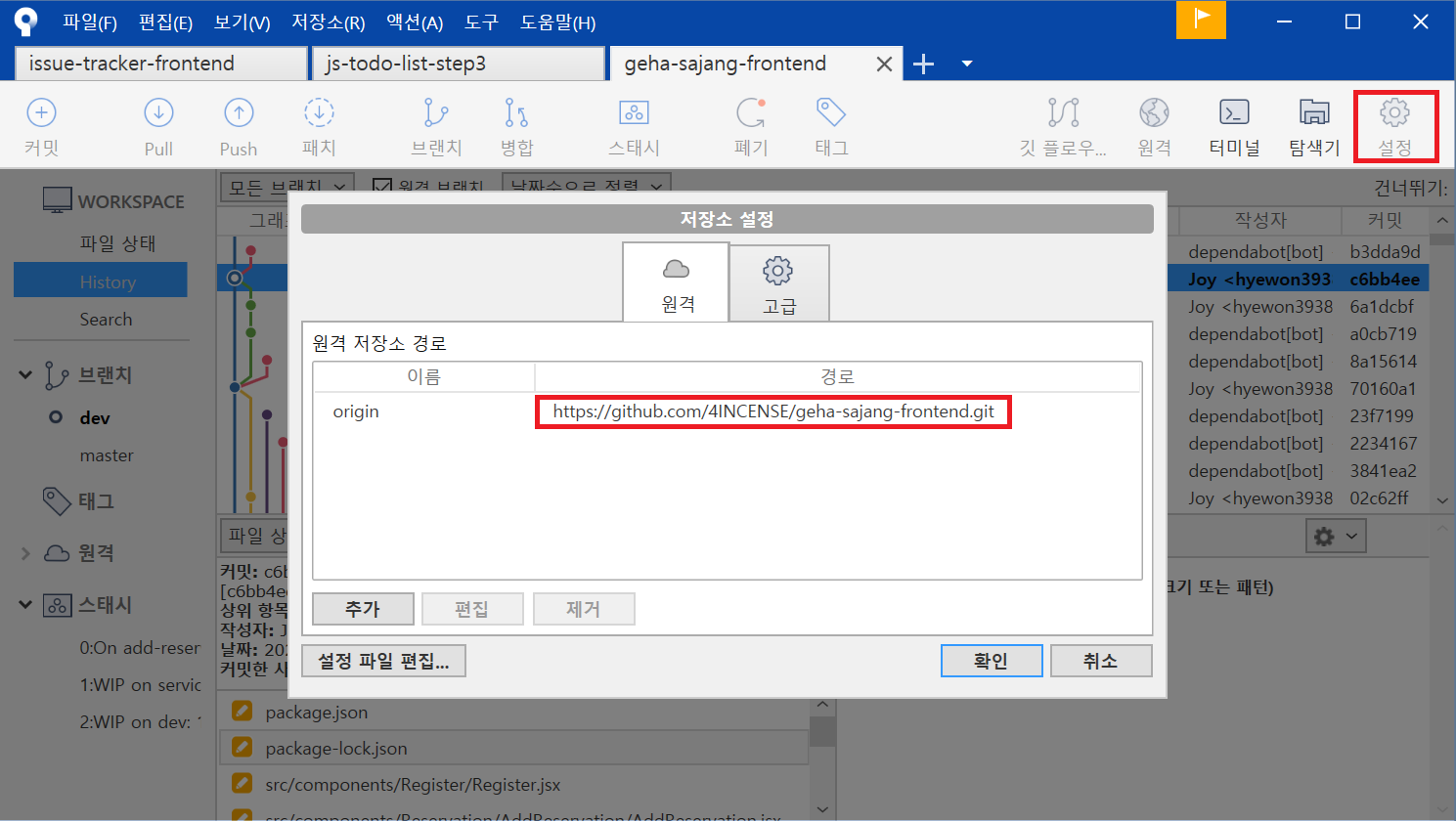Select the dev branch in sidebar
This screenshot has height=822, width=1456.
point(95,418)
